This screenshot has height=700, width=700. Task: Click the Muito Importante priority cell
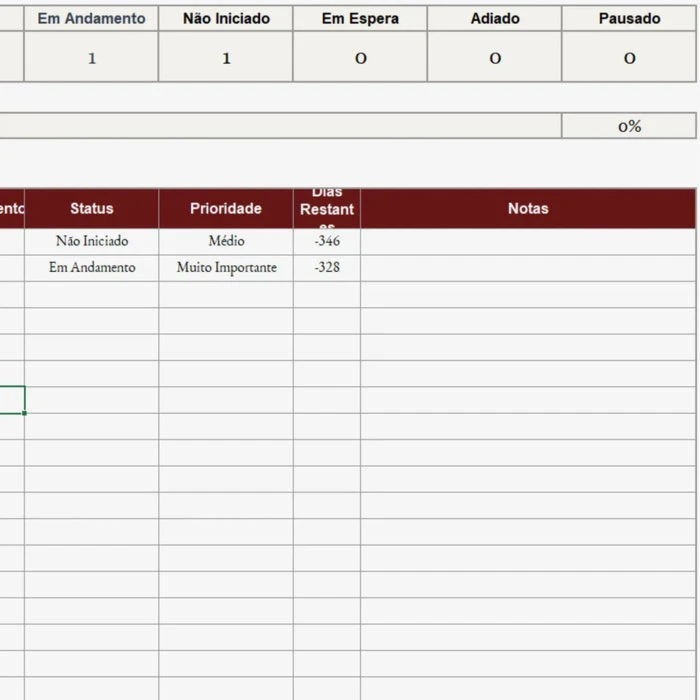click(226, 268)
